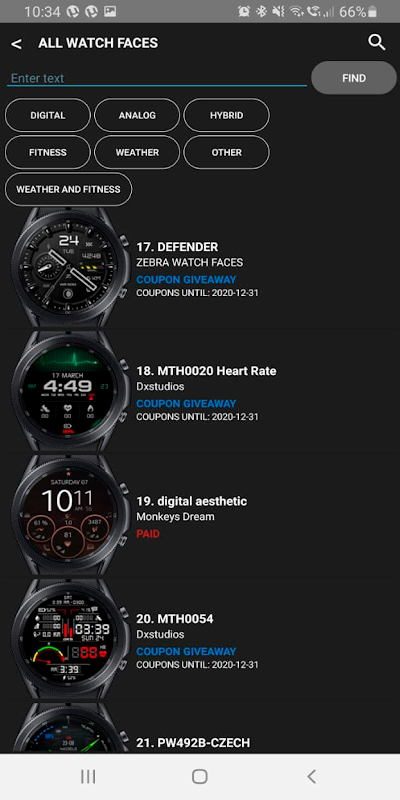Focus the Enter text search field
This screenshot has width=400, height=800.
[x=157, y=78]
